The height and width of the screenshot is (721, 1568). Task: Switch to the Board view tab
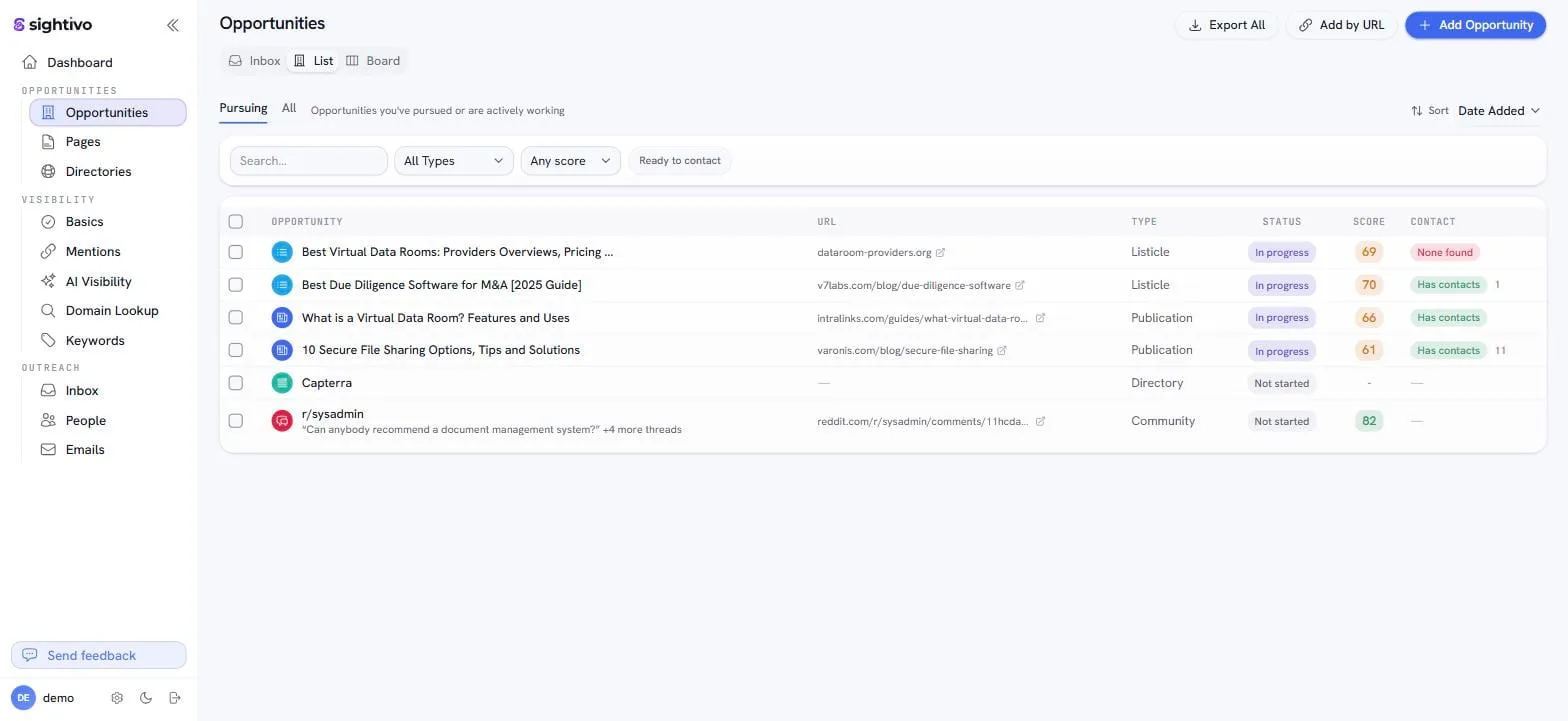tap(373, 61)
